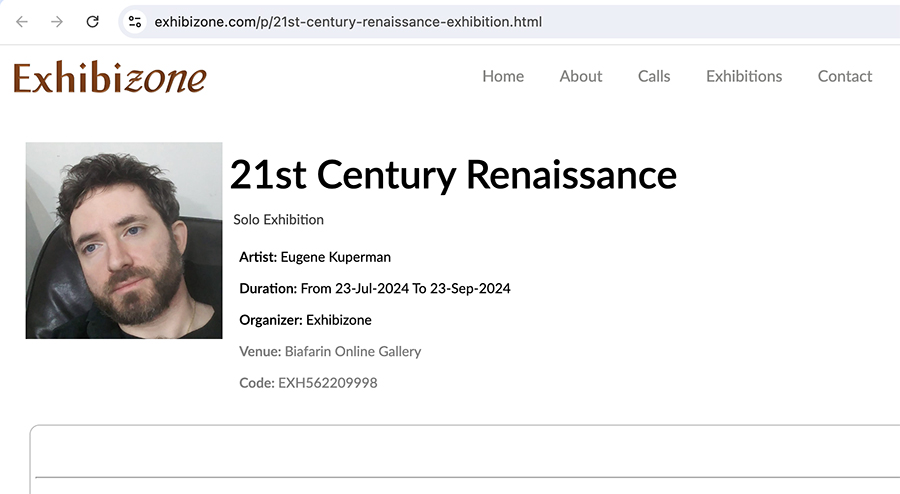Click the Exhibizone logo
The image size is (900, 494).
pyautogui.click(x=110, y=77)
